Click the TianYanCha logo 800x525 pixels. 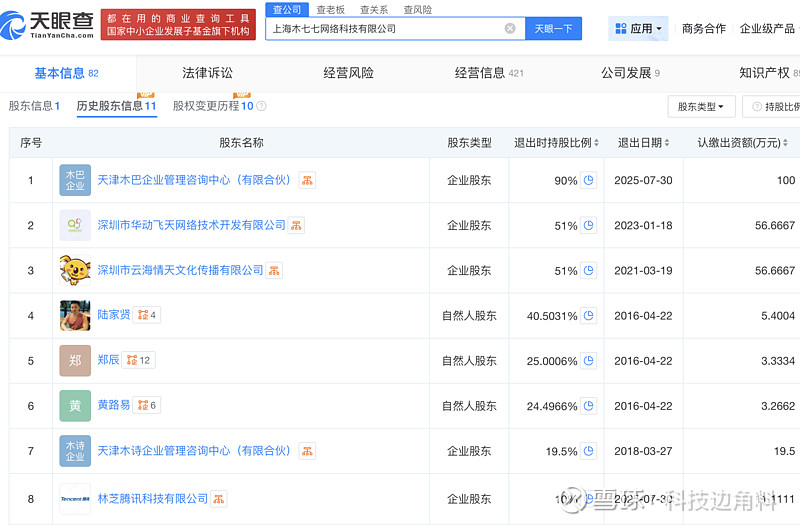pos(47,25)
